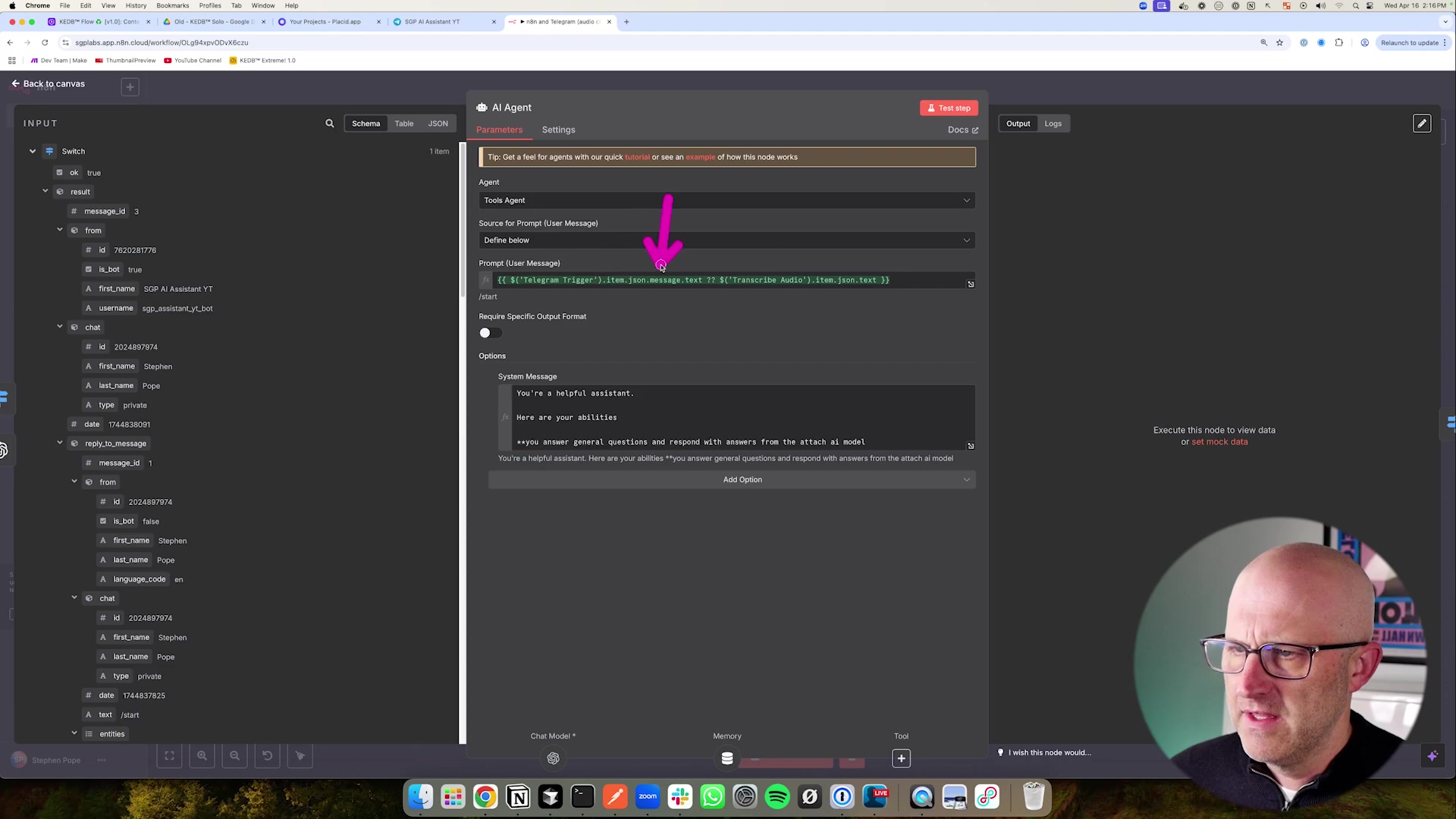This screenshot has width=1456, height=819.
Task: Collapse the reply_to_message tree node
Action: pyautogui.click(x=60, y=443)
